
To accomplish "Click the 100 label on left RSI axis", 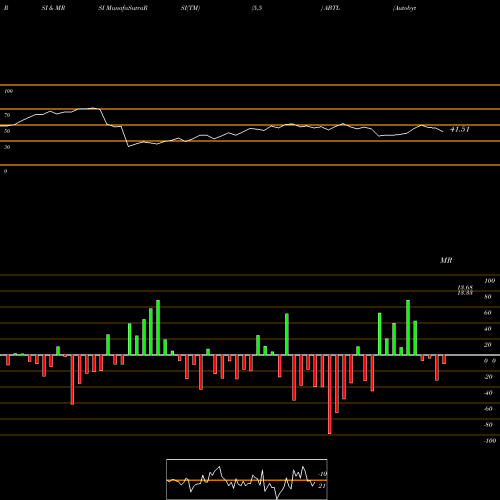I will [x=8, y=91].
